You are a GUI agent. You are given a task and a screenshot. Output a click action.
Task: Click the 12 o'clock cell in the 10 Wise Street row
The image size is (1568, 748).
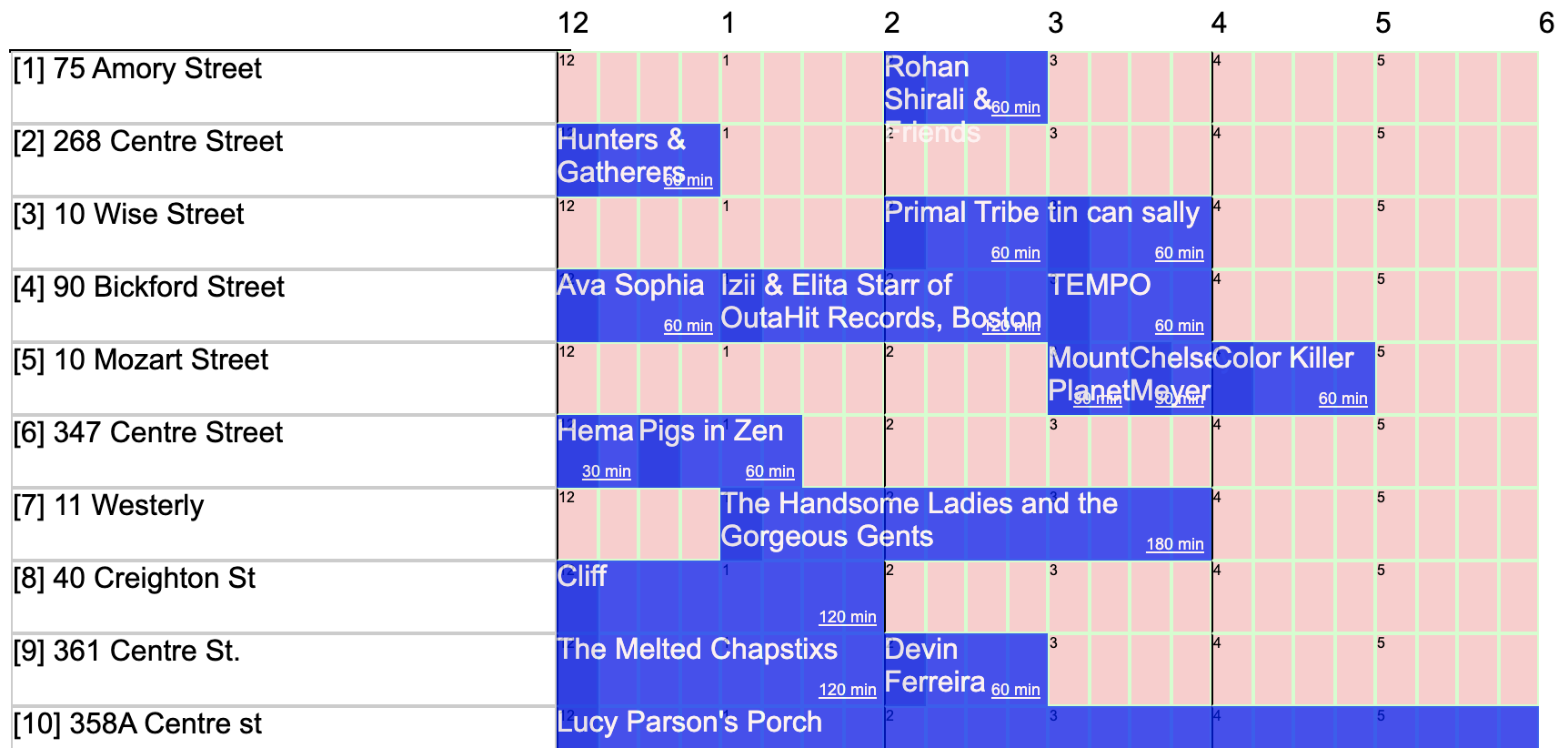578,233
